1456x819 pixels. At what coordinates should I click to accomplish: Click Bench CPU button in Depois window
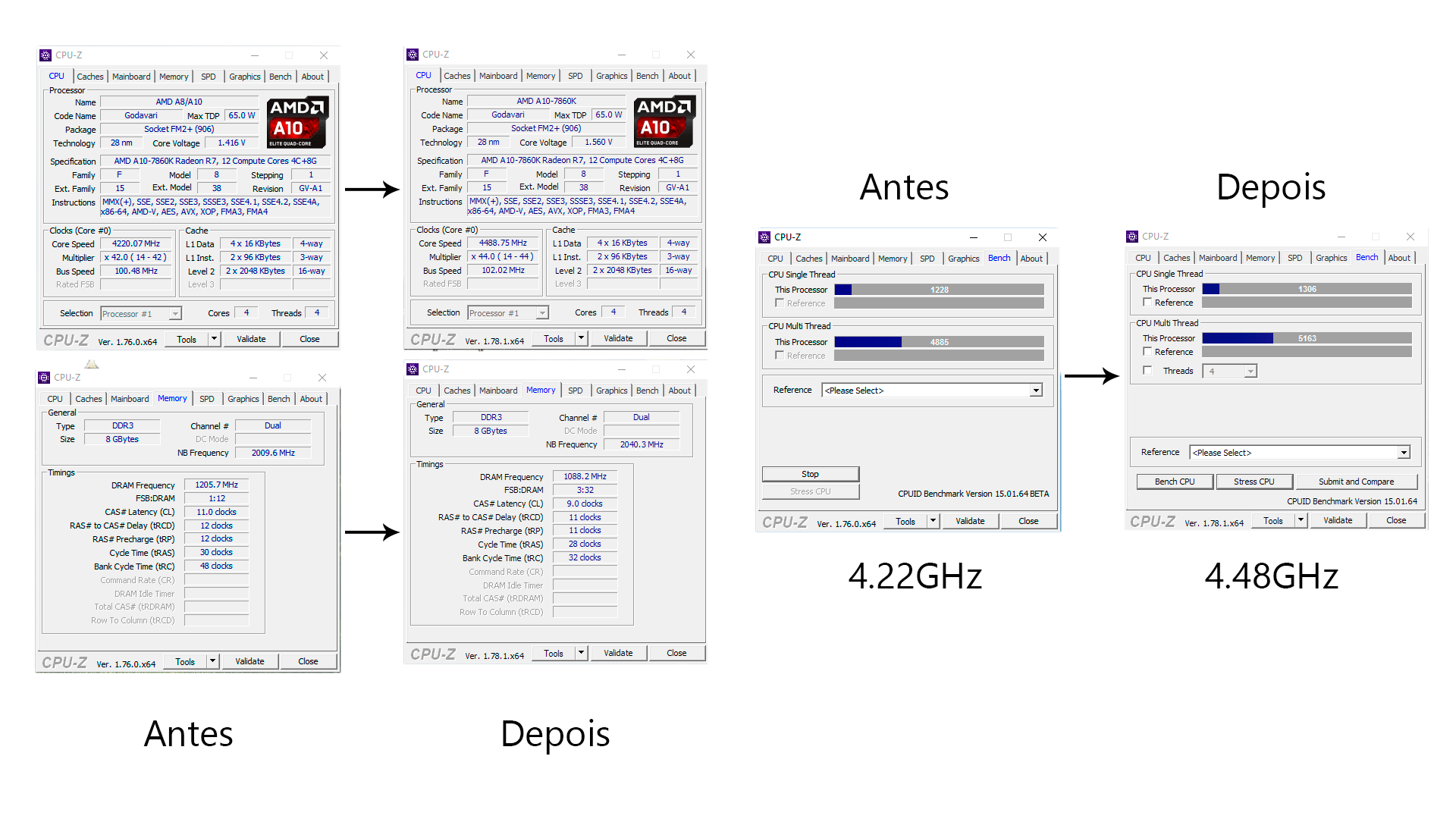pyautogui.click(x=1175, y=482)
